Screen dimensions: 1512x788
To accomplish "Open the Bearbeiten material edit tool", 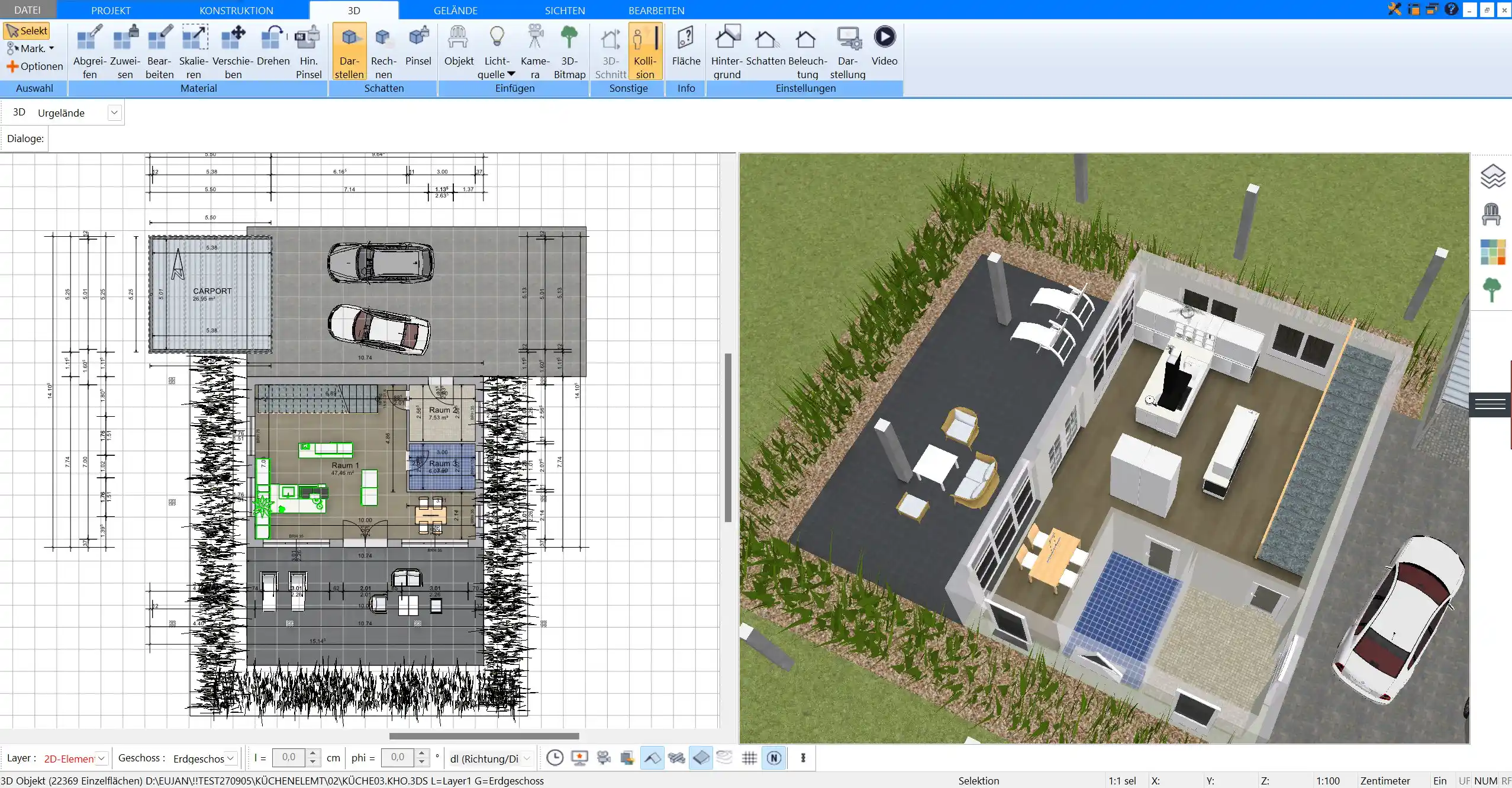I will 160,52.
